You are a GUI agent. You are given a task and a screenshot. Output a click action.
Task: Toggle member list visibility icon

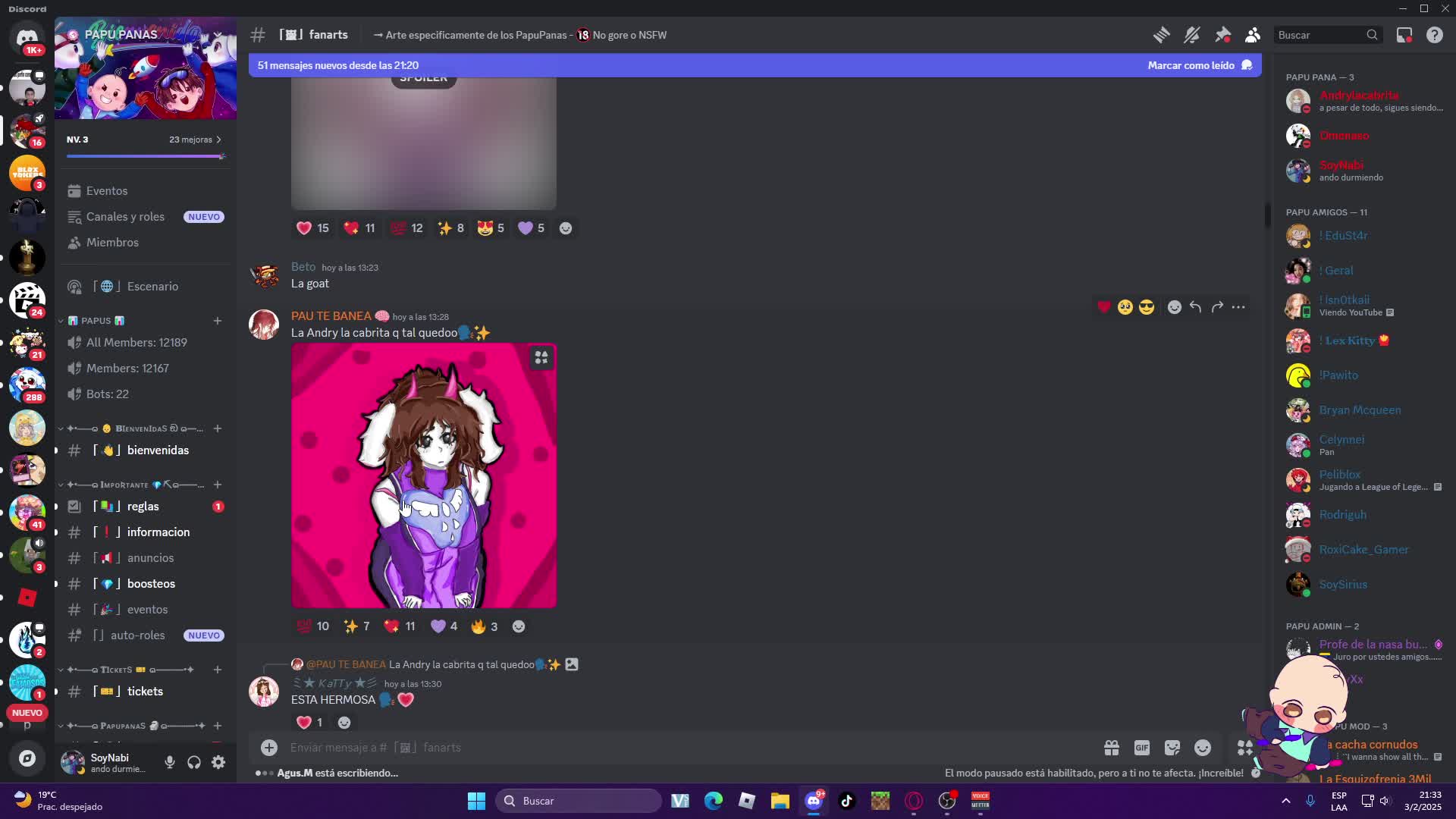pyautogui.click(x=1253, y=35)
